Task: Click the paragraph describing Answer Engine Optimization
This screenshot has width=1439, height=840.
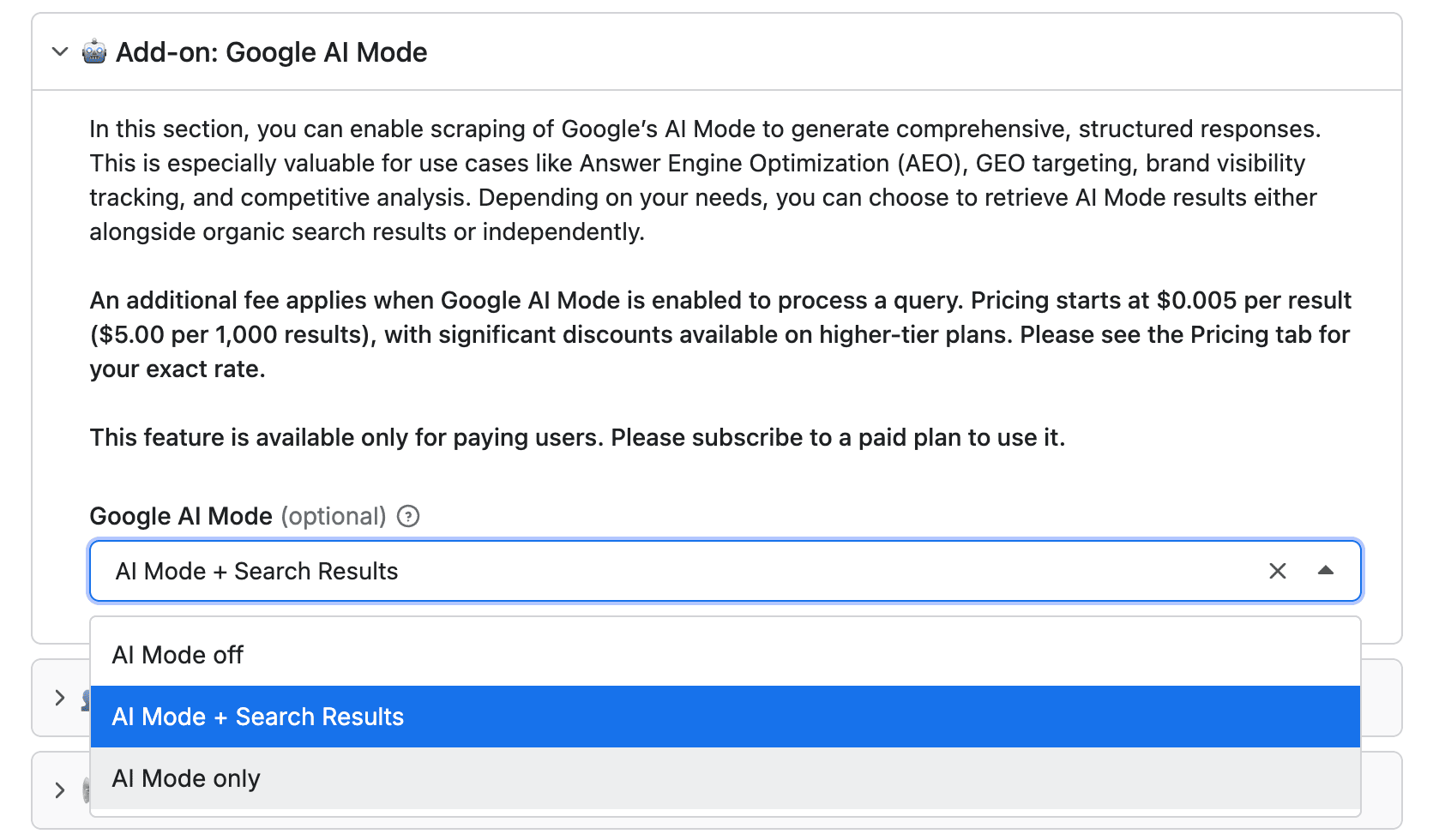Action: pos(703,180)
